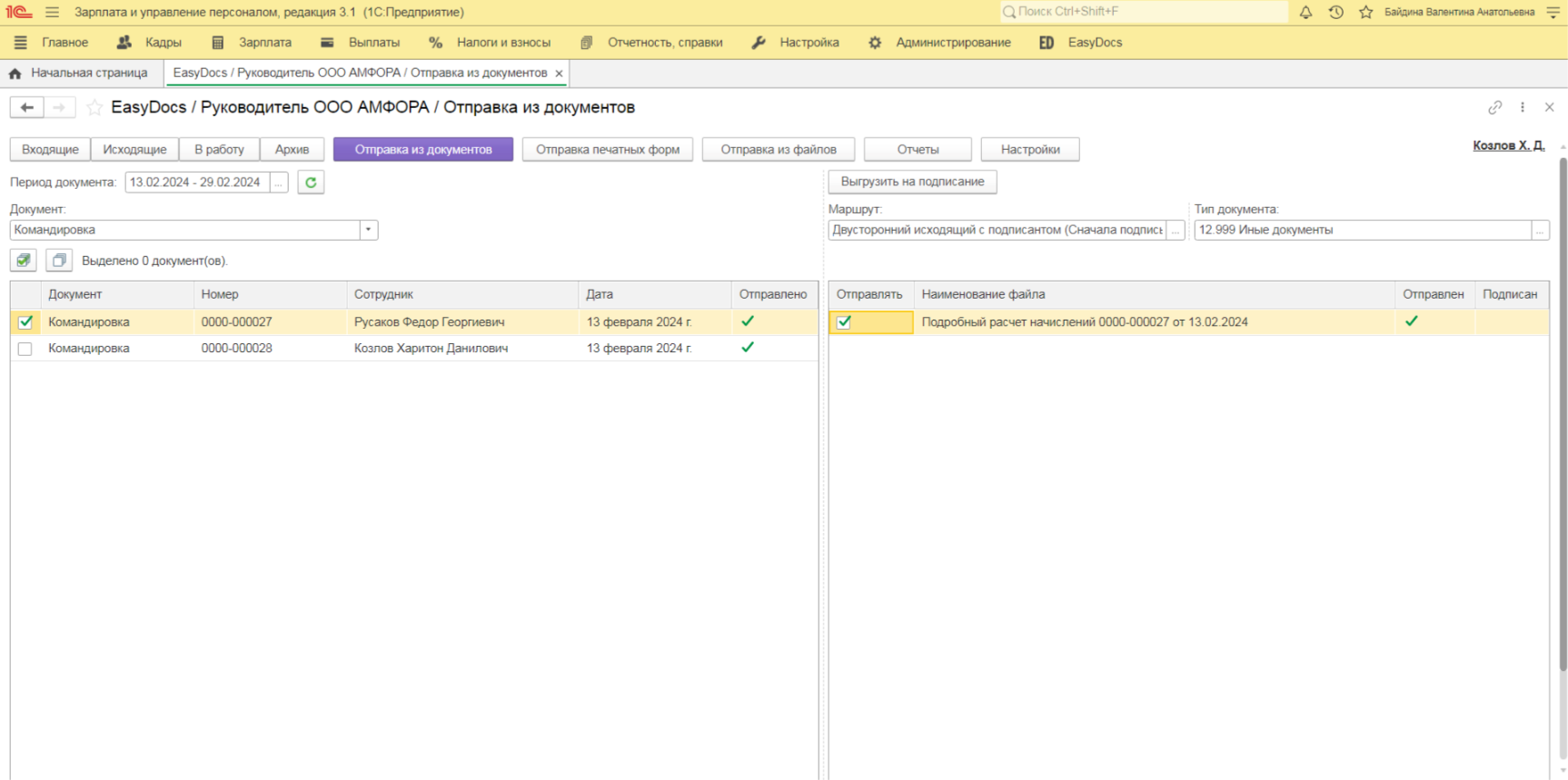Click the home icon of Начальная страница
This screenshot has width=1568, height=780.
click(x=15, y=73)
